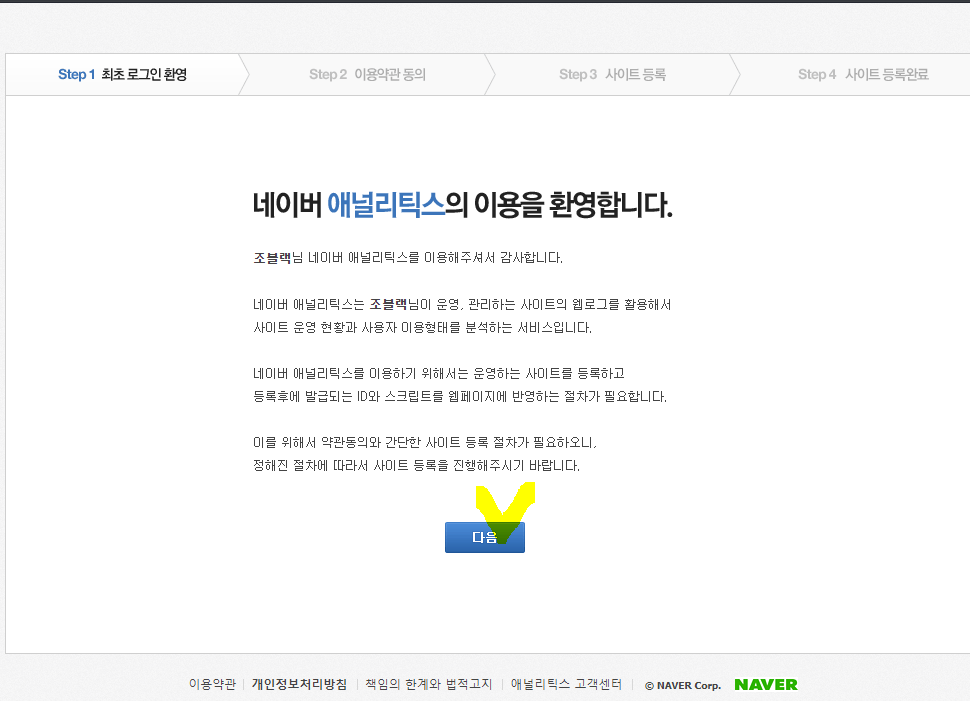970x701 pixels.
Task: Click the line starting 등록후에 발급되는 ID와
Action: [460, 397]
